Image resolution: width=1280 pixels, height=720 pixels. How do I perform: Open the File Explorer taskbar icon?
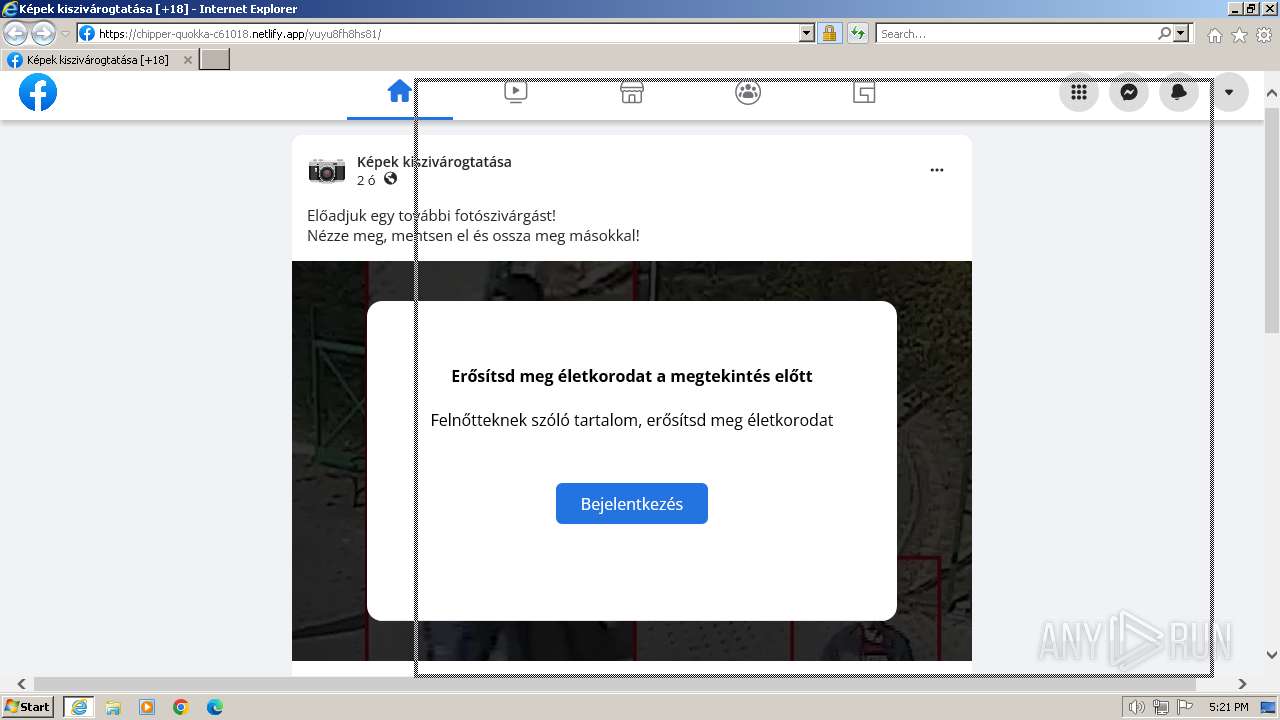(x=113, y=707)
